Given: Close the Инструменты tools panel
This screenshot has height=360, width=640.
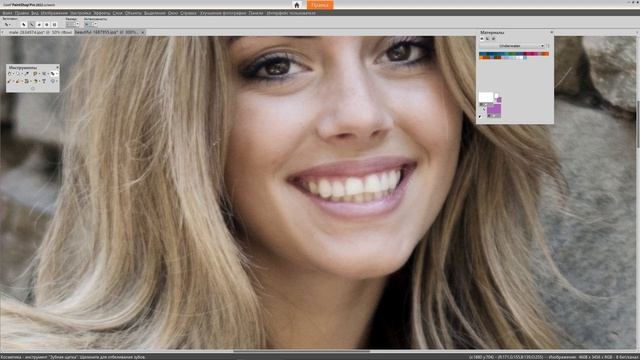Looking at the screenshot, I should [x=58, y=67].
